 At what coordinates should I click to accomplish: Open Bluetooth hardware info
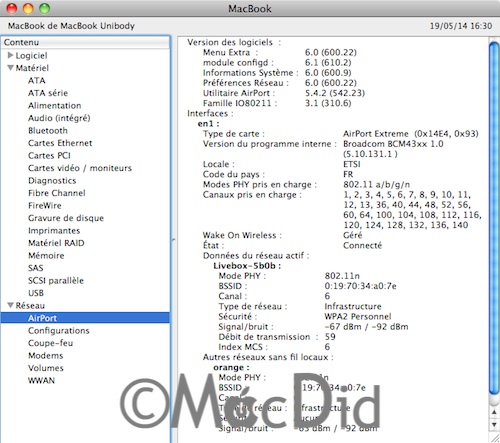click(48, 131)
